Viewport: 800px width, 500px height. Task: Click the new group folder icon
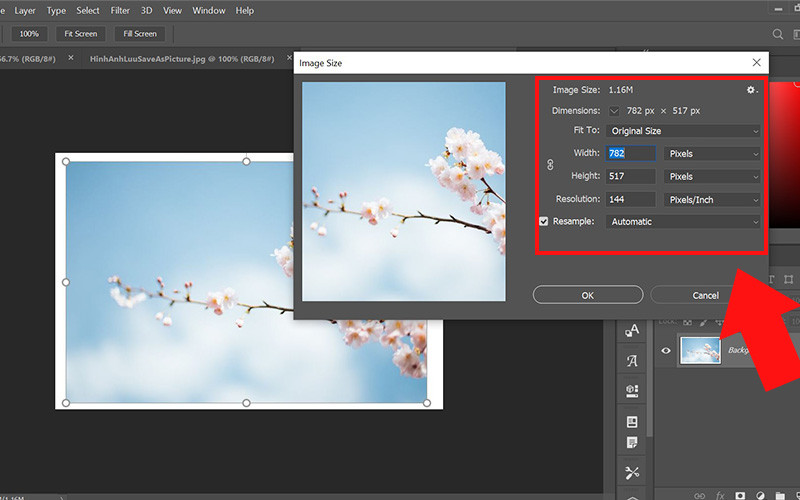tap(780, 495)
